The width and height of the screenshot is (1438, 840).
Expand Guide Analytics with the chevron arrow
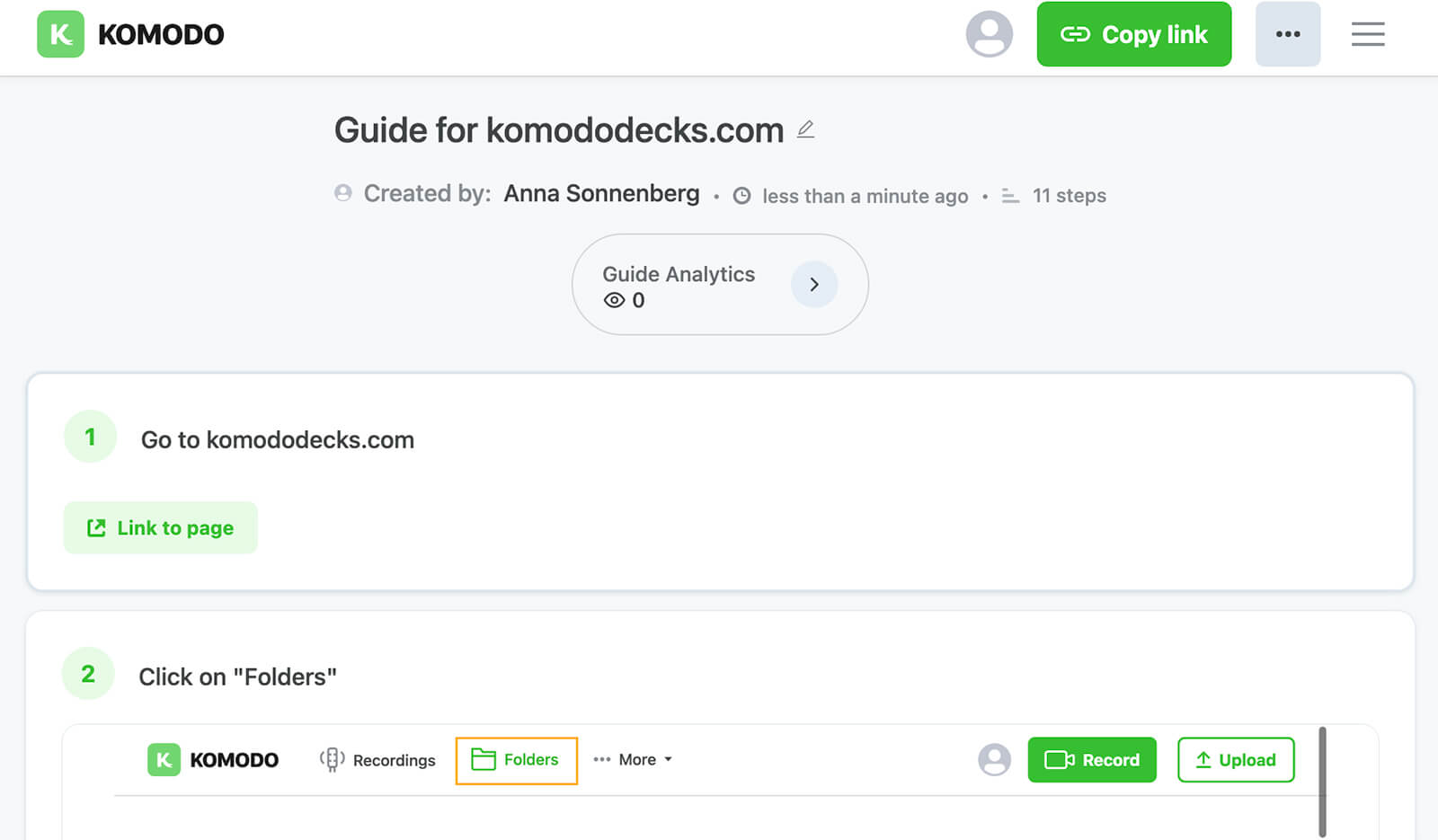pyautogui.click(x=814, y=285)
